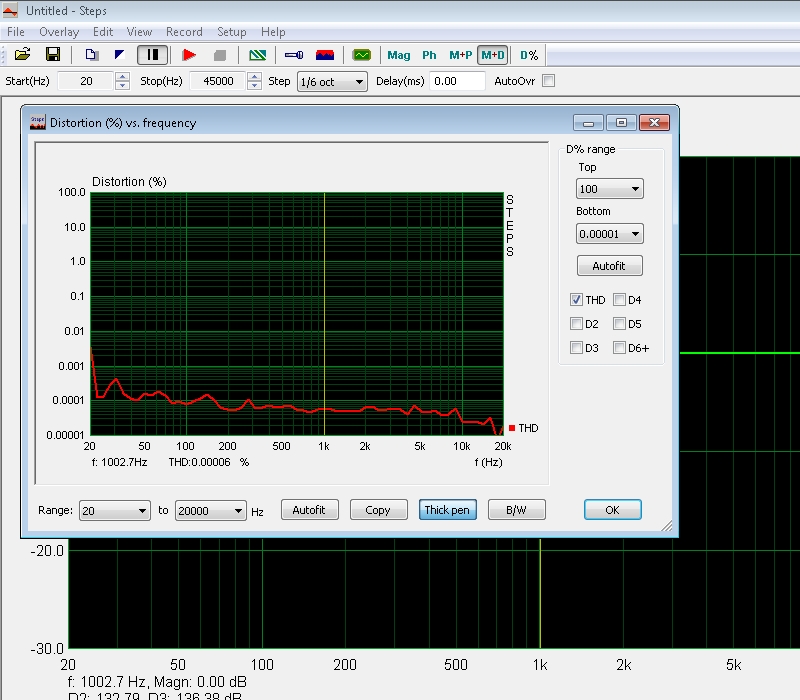Open the File menu
Image resolution: width=800 pixels, height=700 pixels.
pos(16,32)
